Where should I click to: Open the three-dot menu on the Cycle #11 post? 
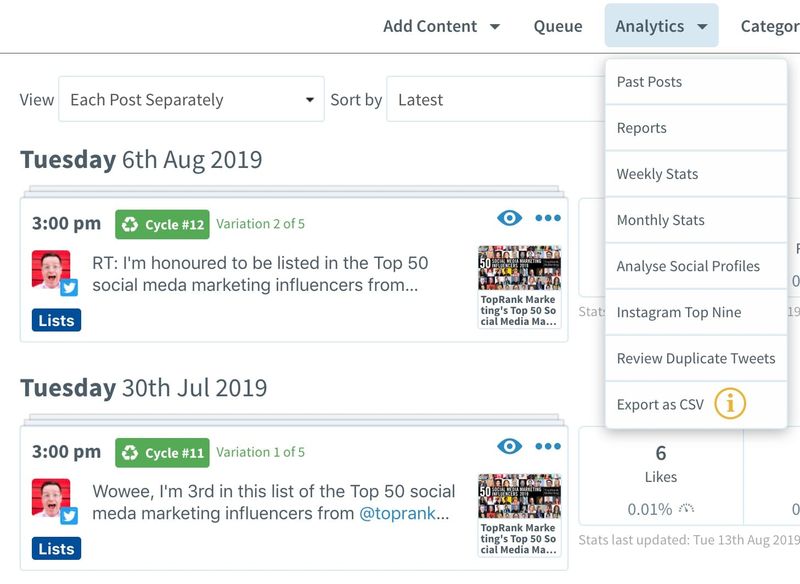(x=548, y=446)
